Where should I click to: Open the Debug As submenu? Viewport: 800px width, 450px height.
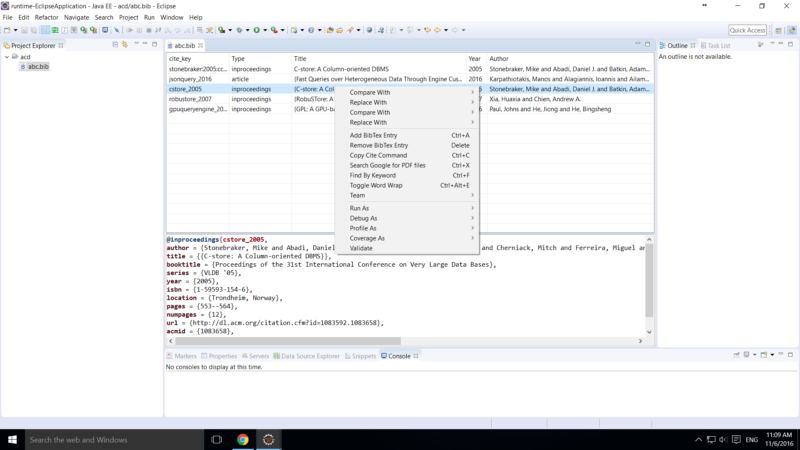tap(409, 218)
